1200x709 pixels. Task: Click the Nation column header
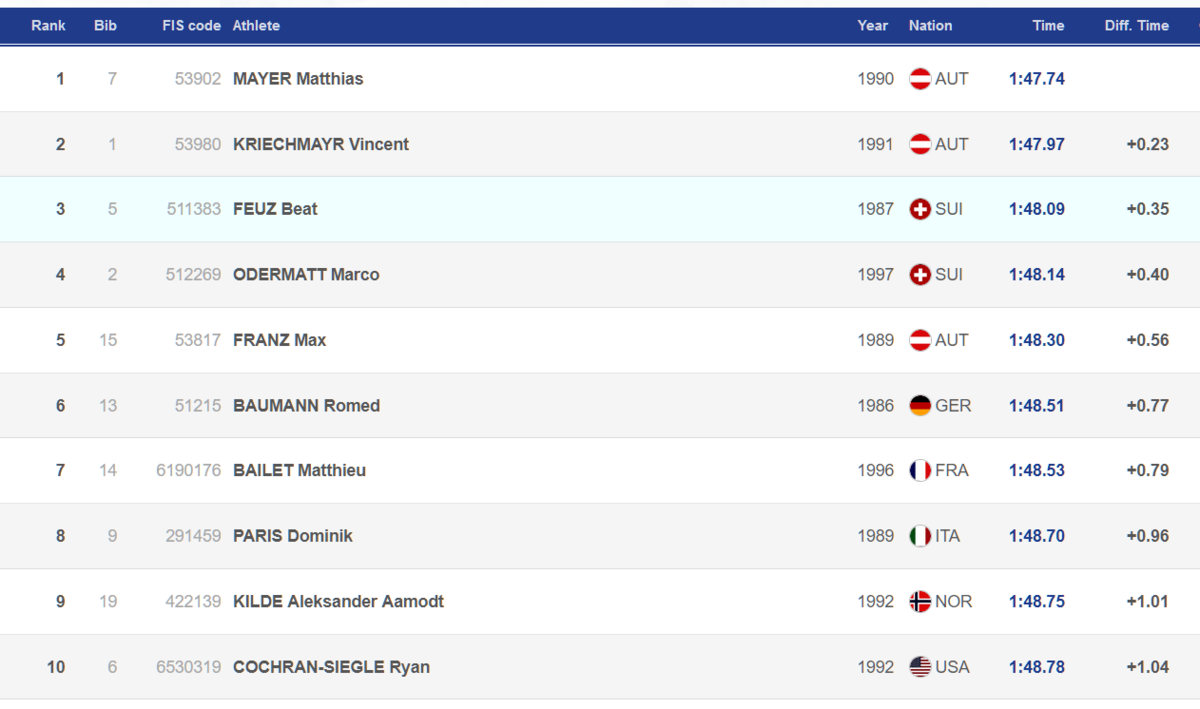(930, 26)
